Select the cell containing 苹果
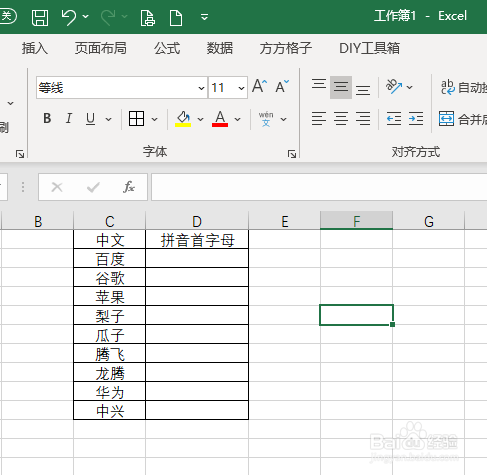 110,297
